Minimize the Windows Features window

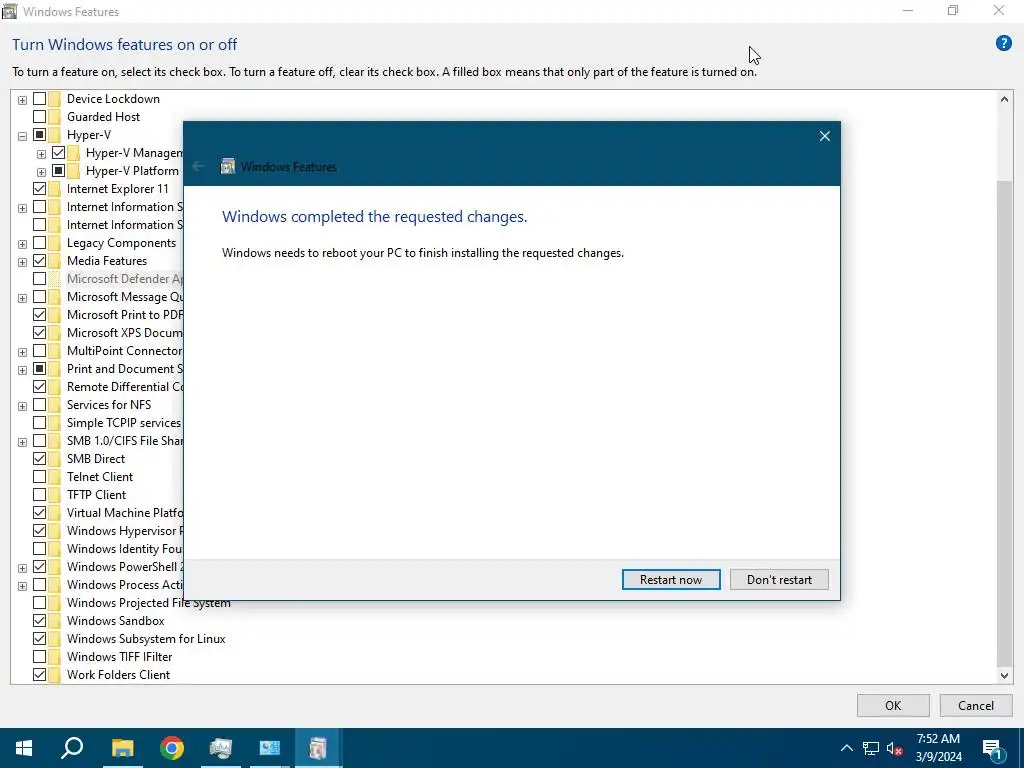(x=908, y=10)
